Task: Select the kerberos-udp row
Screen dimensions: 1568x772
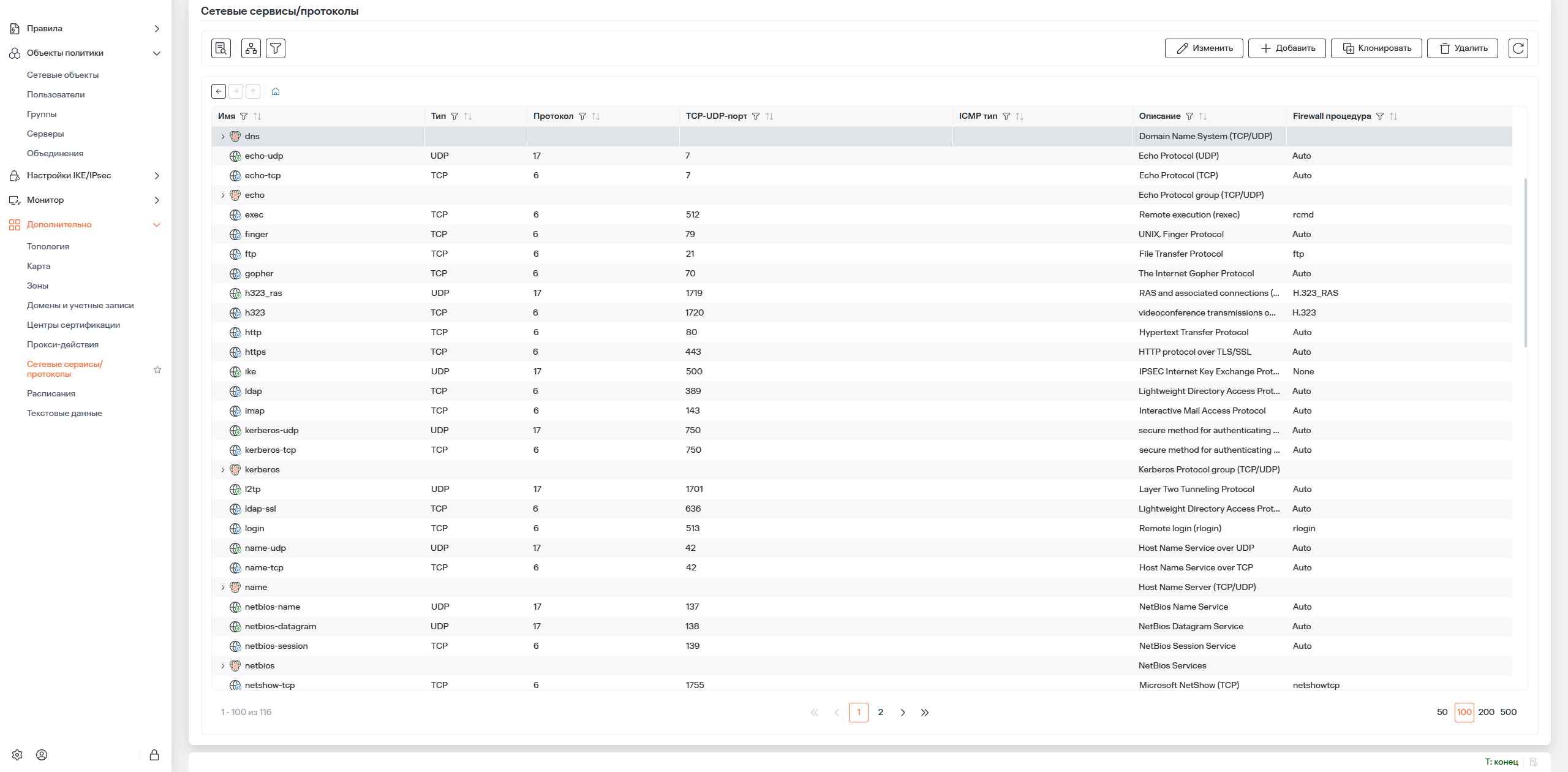Action: [x=862, y=431]
